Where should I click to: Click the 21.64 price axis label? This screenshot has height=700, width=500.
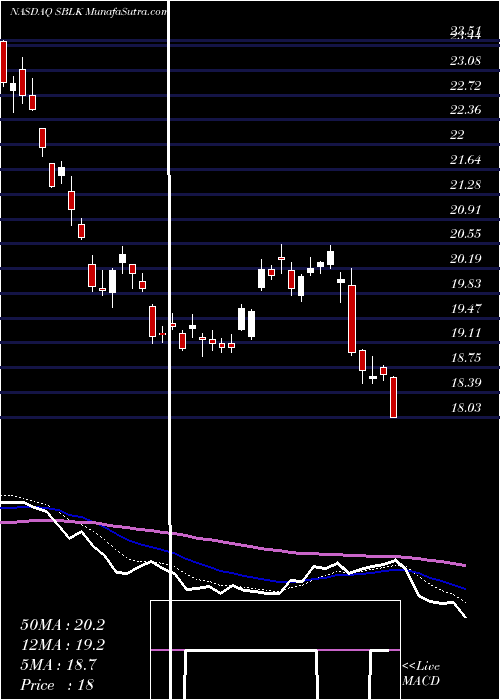click(x=466, y=159)
